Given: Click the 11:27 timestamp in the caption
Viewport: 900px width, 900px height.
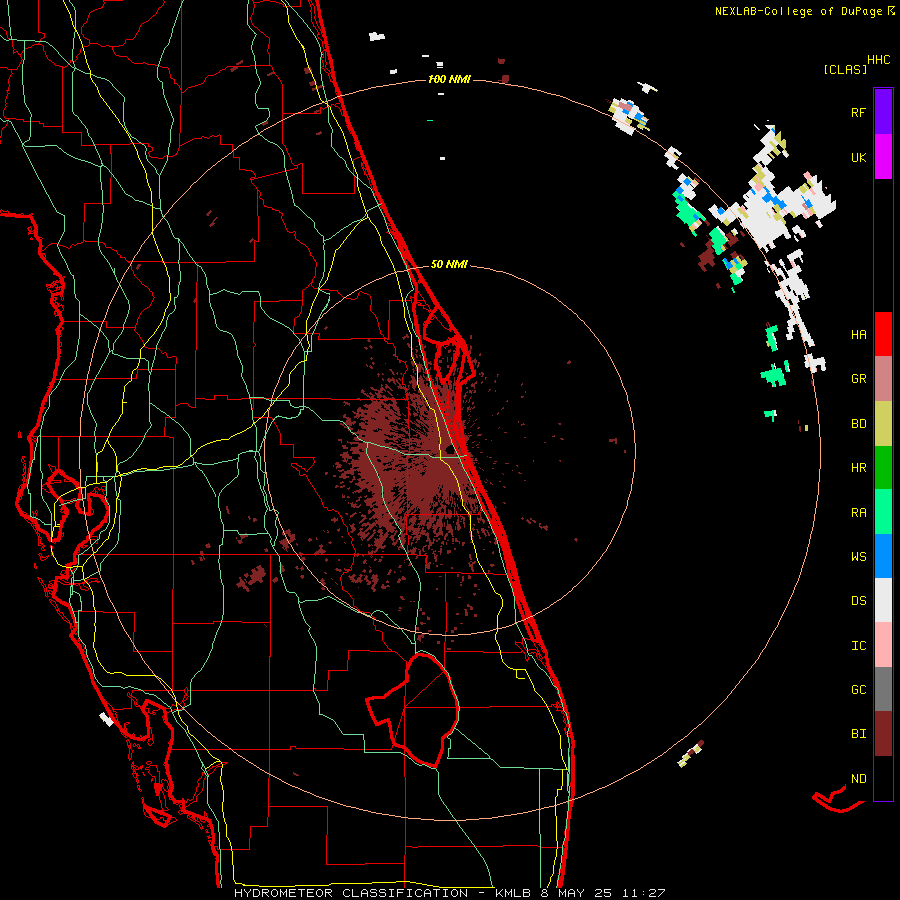Looking at the screenshot, I should click(x=645, y=893).
